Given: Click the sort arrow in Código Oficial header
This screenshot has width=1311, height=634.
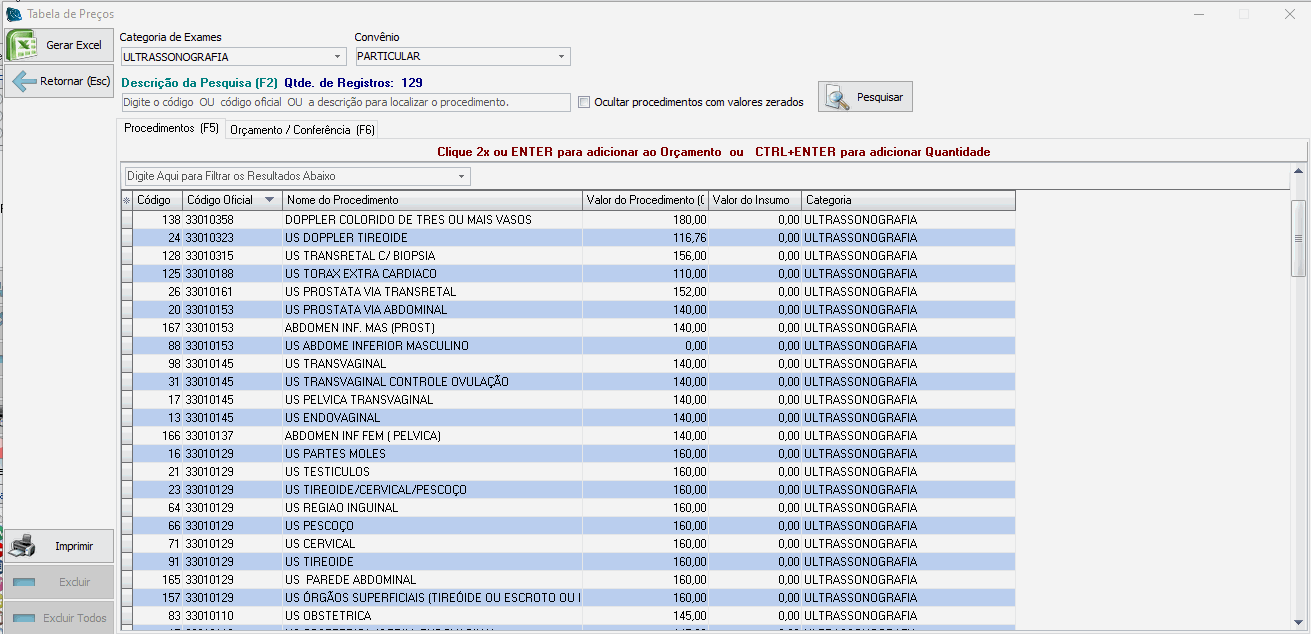Looking at the screenshot, I should 269,200.
